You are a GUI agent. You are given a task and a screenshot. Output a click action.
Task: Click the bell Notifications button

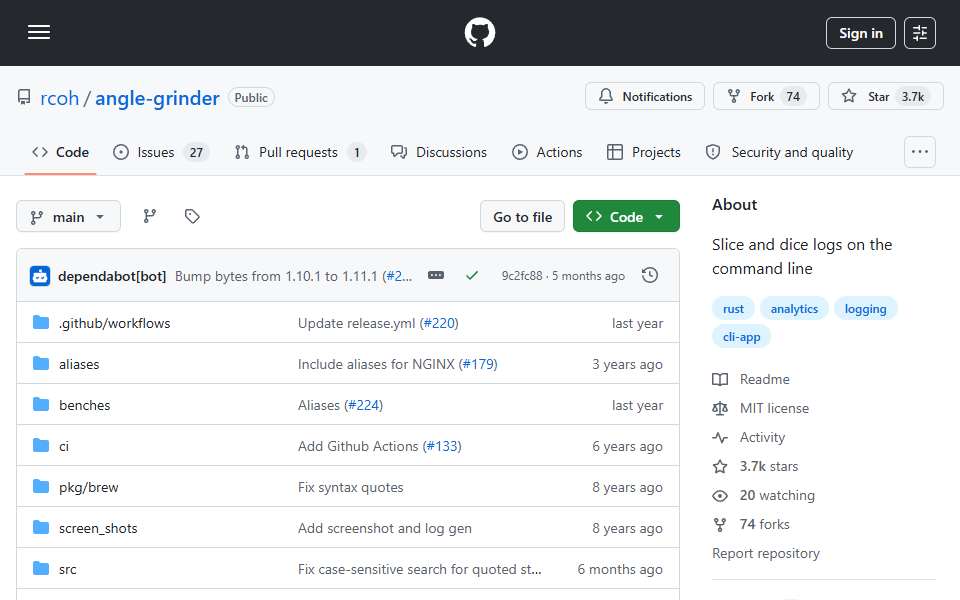click(x=645, y=97)
